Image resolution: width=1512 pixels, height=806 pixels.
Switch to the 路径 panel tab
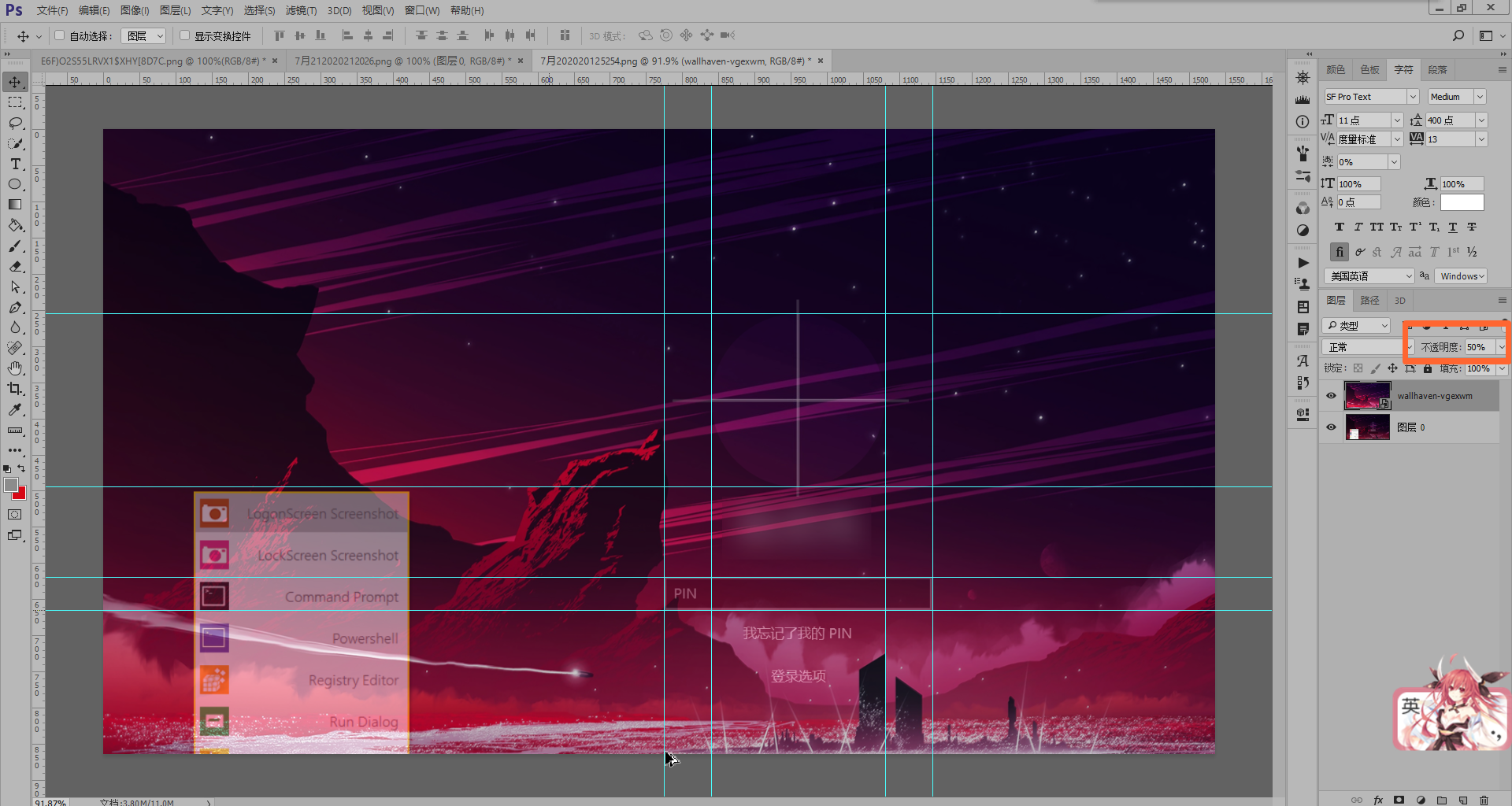point(1369,300)
